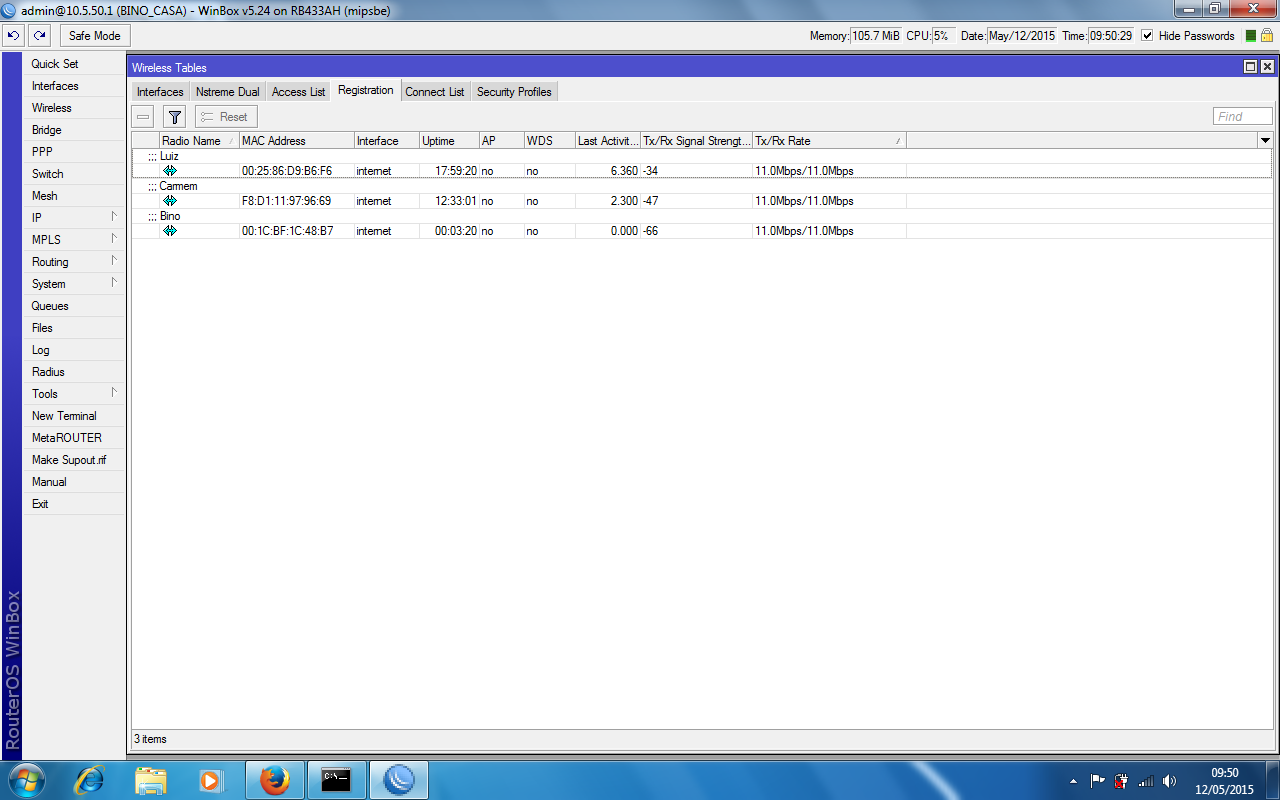Viewport: 1280px width, 800px height.
Task: Open the Connect List tab
Action: pos(435,92)
